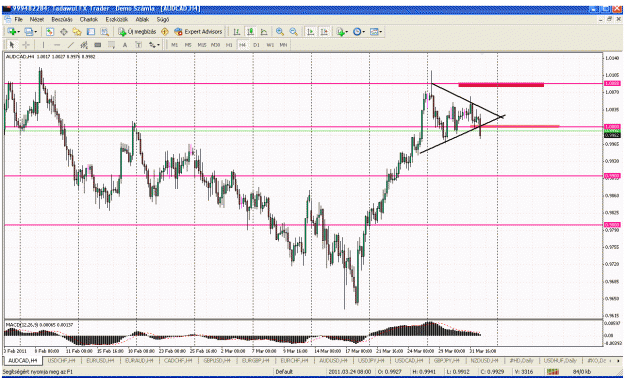Select the upper thick red resistance line

tap(501, 85)
